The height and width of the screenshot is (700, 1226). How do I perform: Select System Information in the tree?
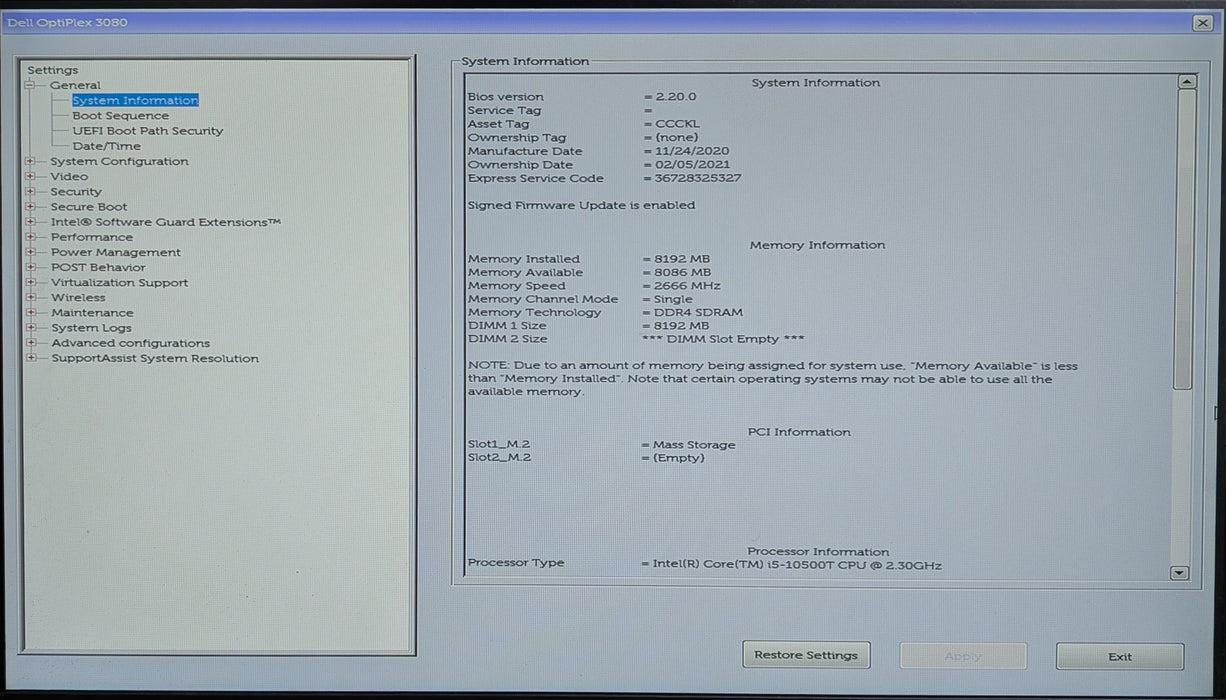click(x=135, y=100)
